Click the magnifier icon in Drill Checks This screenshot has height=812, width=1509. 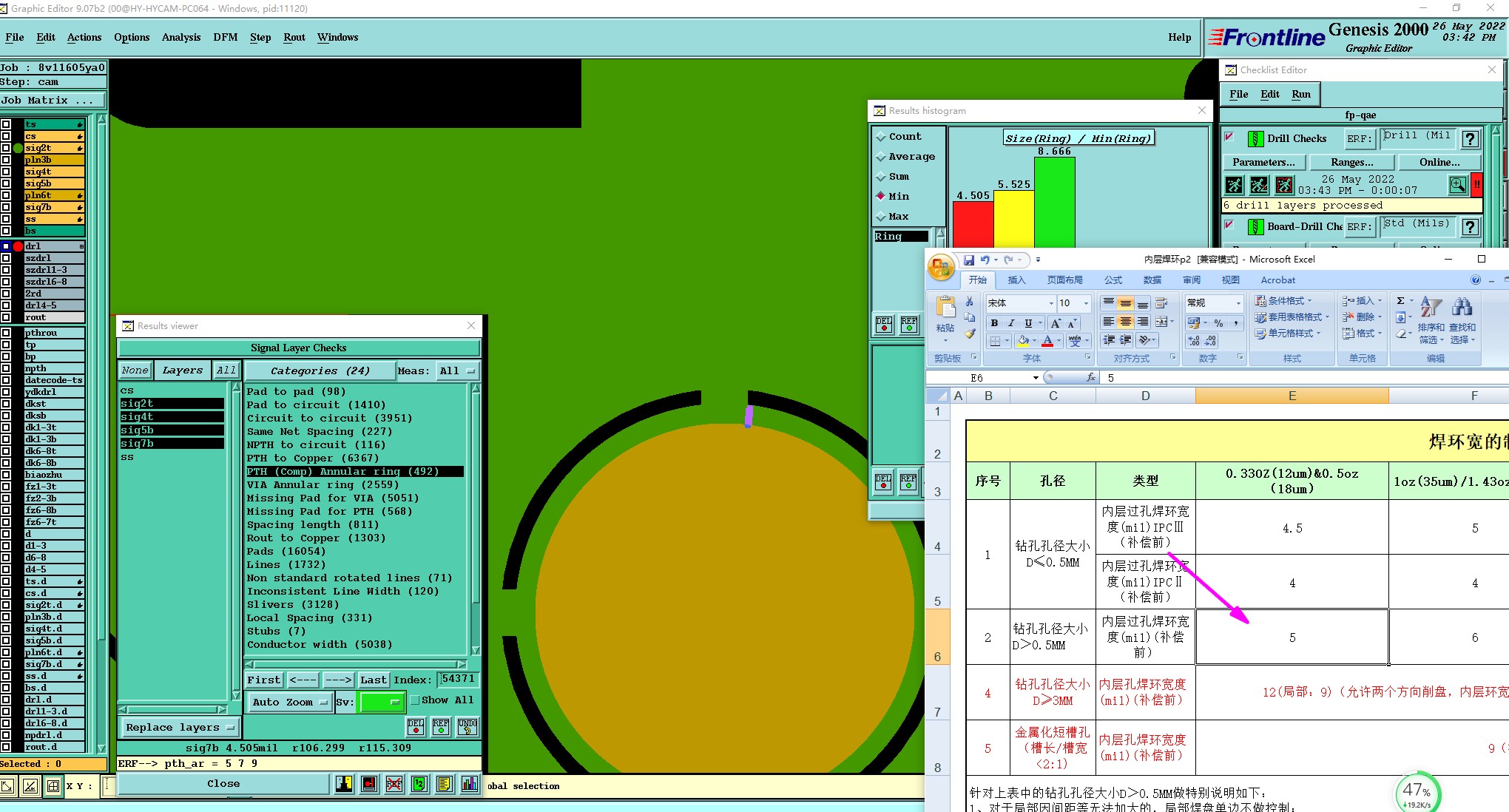1457,185
